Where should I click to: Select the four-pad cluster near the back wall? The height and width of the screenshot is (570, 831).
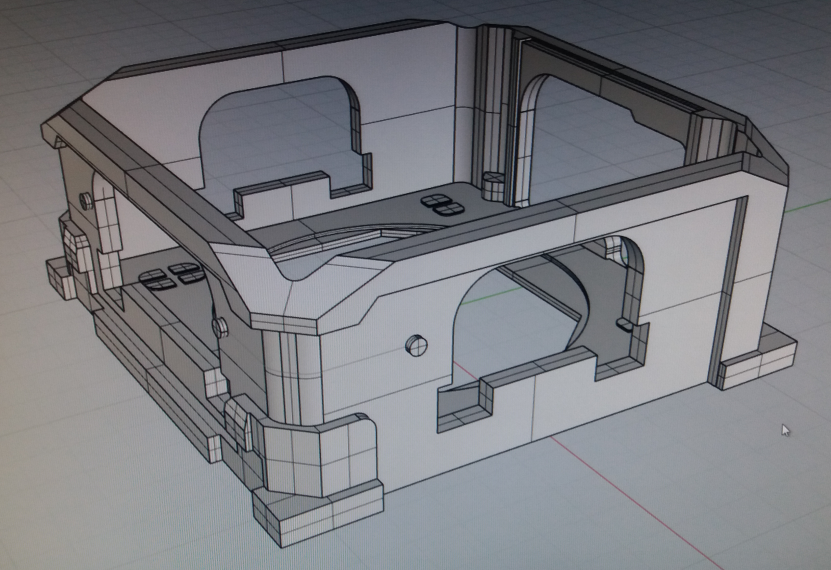click(444, 205)
